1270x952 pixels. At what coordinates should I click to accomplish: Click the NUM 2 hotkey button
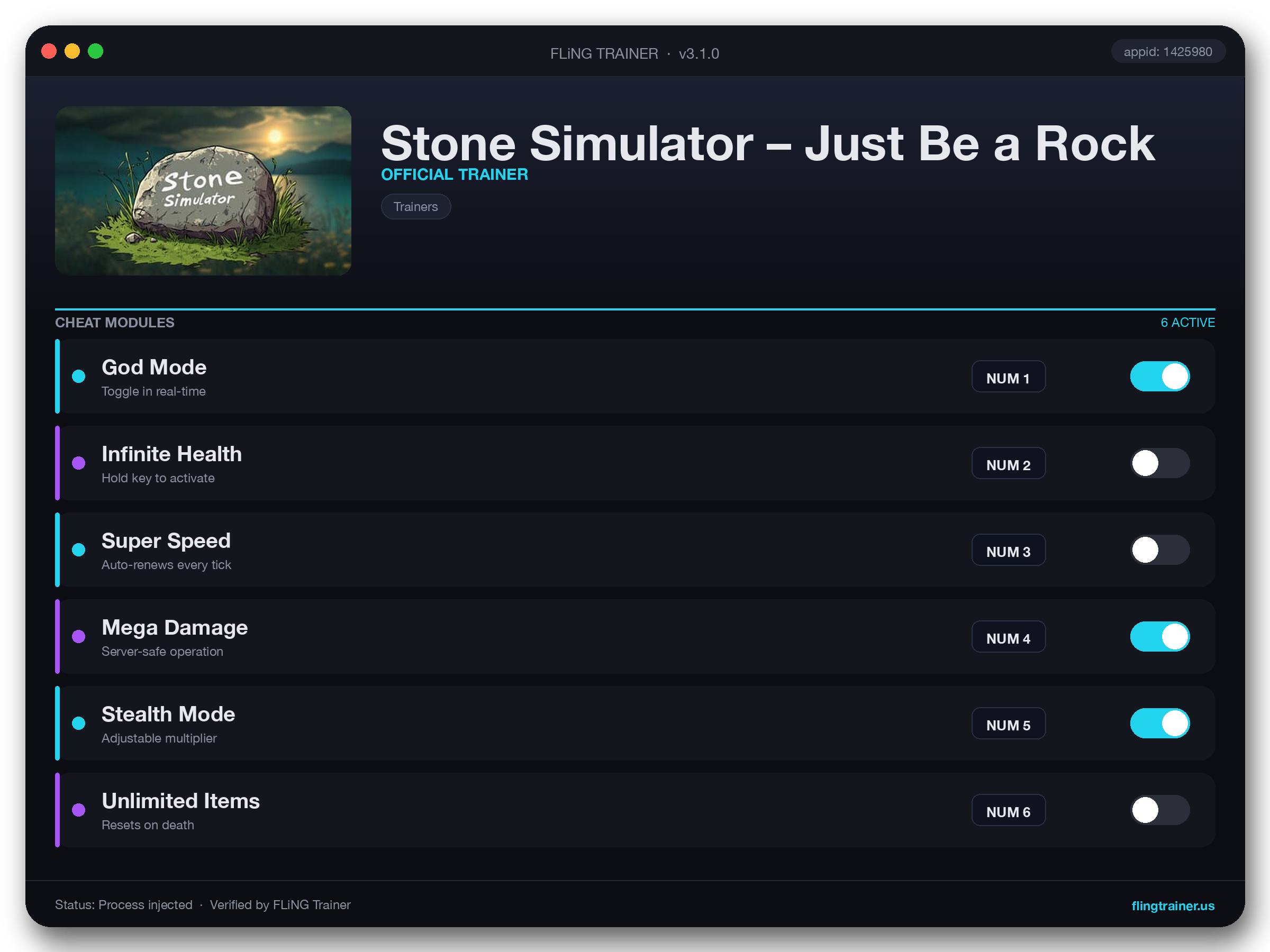(1008, 463)
